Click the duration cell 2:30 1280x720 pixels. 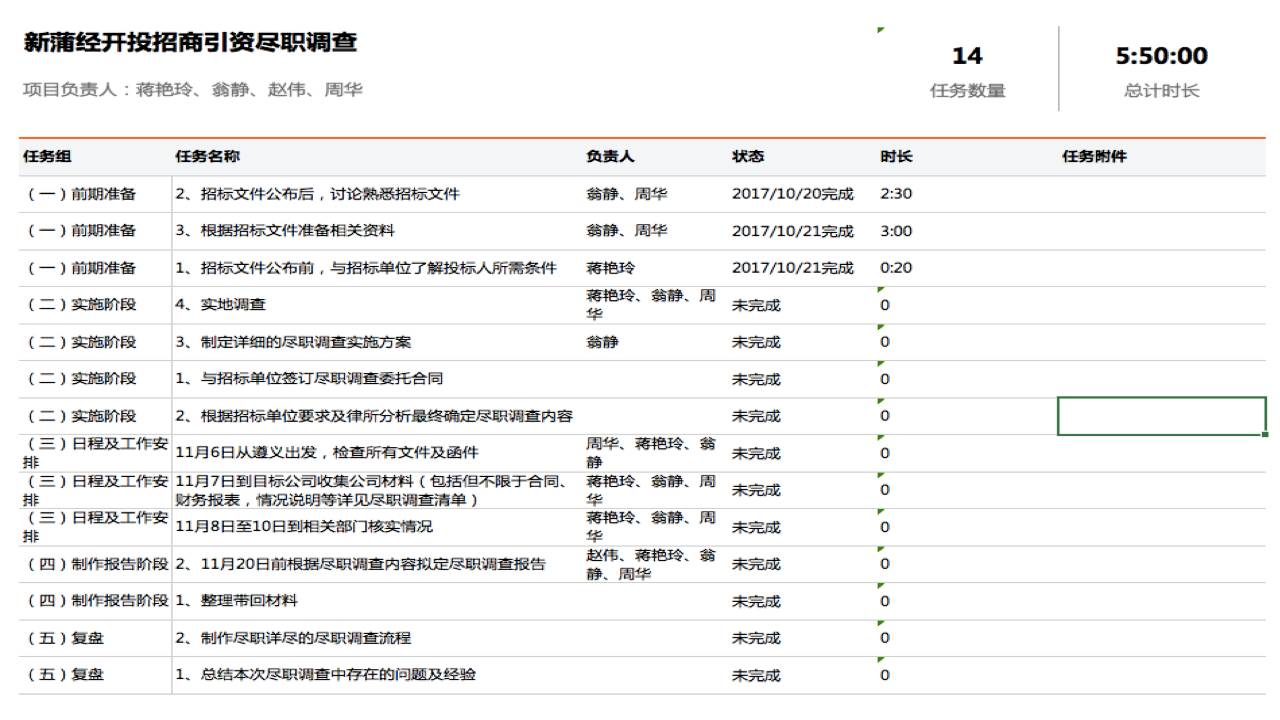(896, 194)
